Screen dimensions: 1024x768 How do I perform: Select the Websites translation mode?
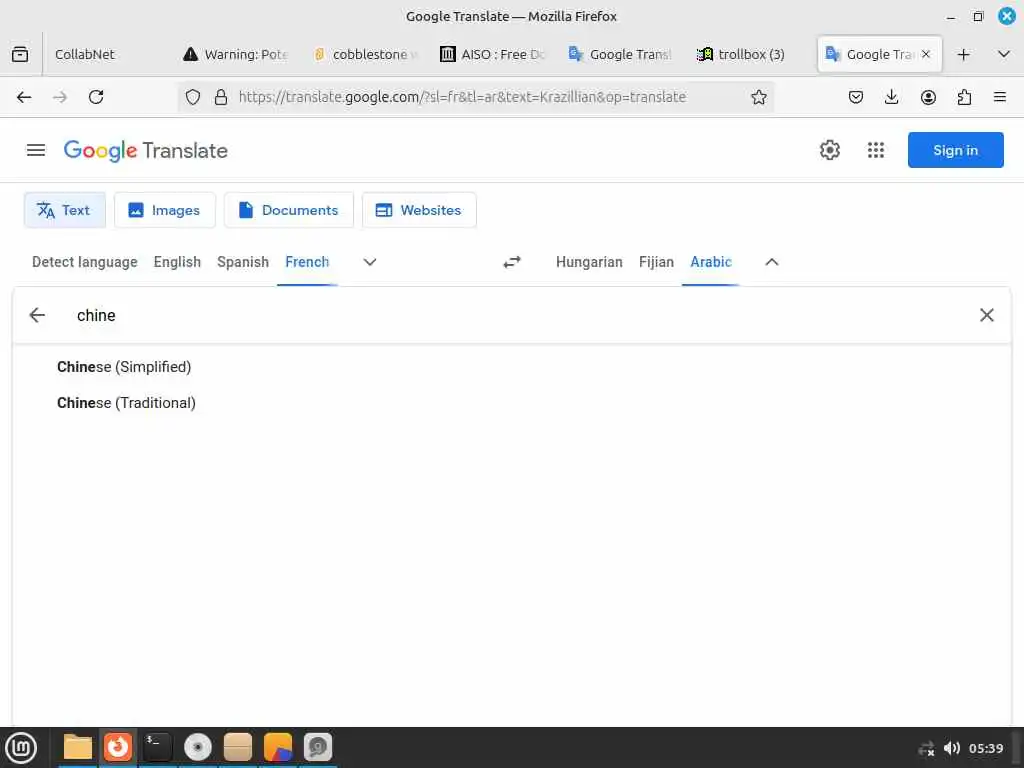click(419, 210)
